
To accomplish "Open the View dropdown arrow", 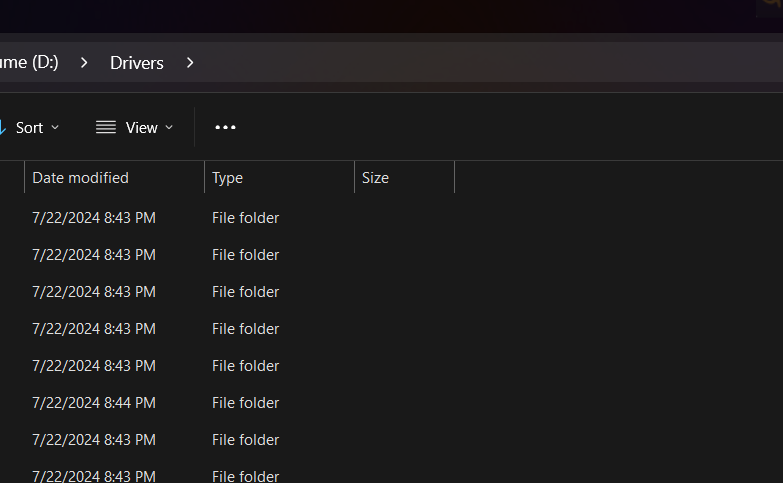I will coord(169,127).
